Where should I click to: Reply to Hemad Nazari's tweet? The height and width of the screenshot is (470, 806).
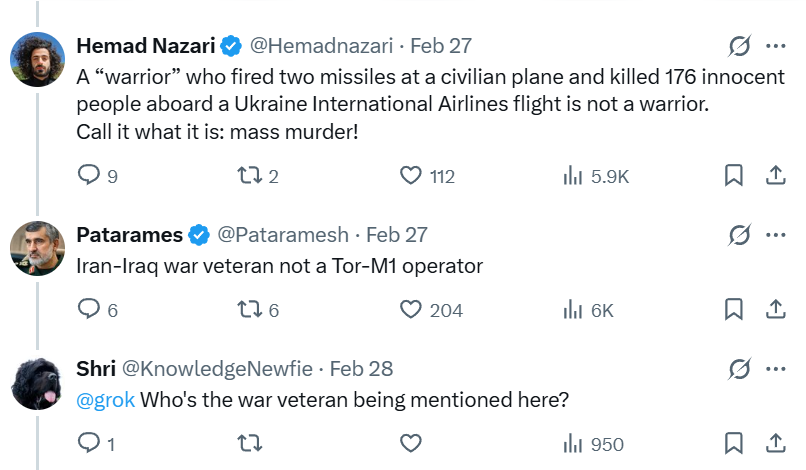coord(90,176)
